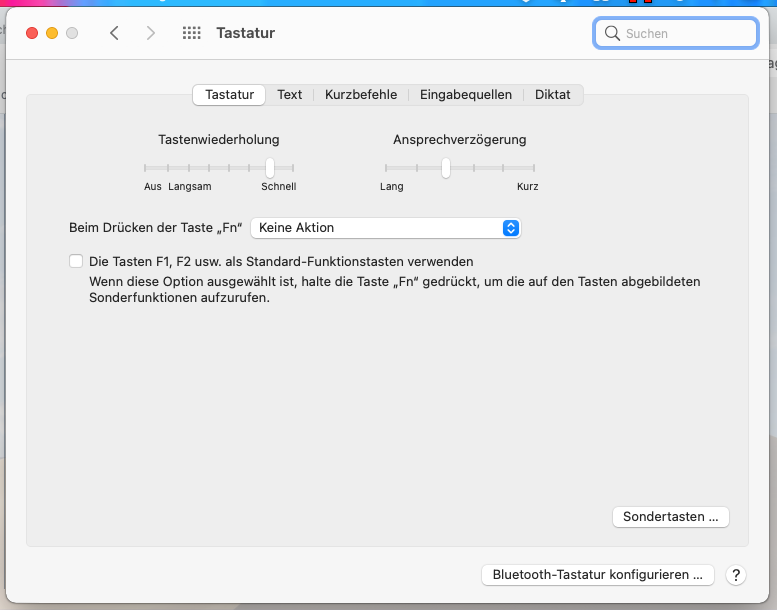Switch to the Text tab
The height and width of the screenshot is (610, 777).
click(289, 95)
